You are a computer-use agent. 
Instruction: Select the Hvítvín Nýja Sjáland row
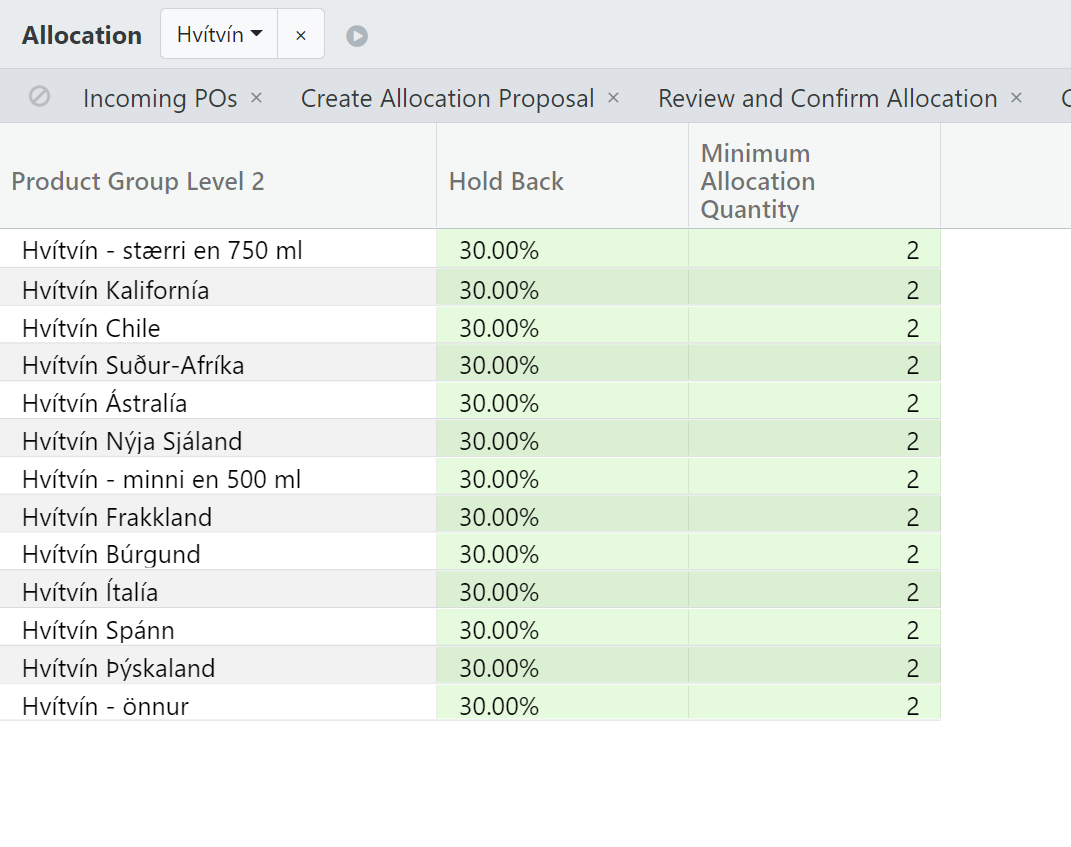click(132, 441)
